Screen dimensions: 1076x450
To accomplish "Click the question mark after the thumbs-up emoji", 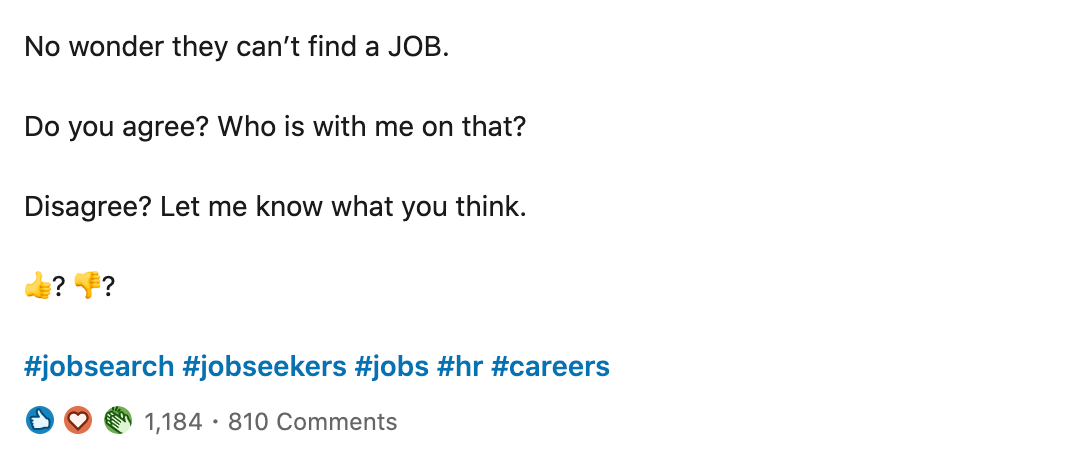I will (x=59, y=287).
